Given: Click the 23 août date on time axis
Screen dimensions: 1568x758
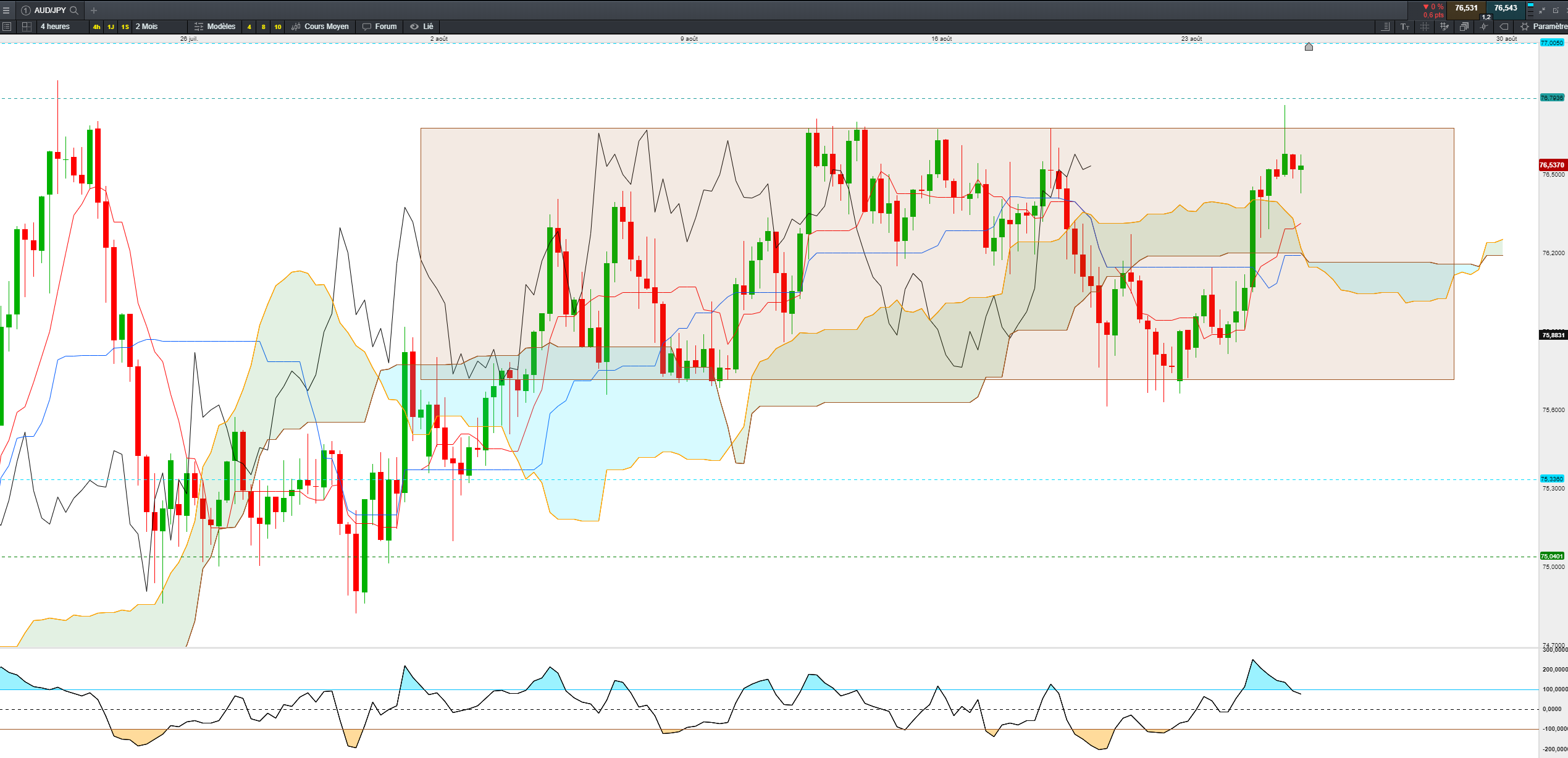Looking at the screenshot, I should [x=1192, y=39].
